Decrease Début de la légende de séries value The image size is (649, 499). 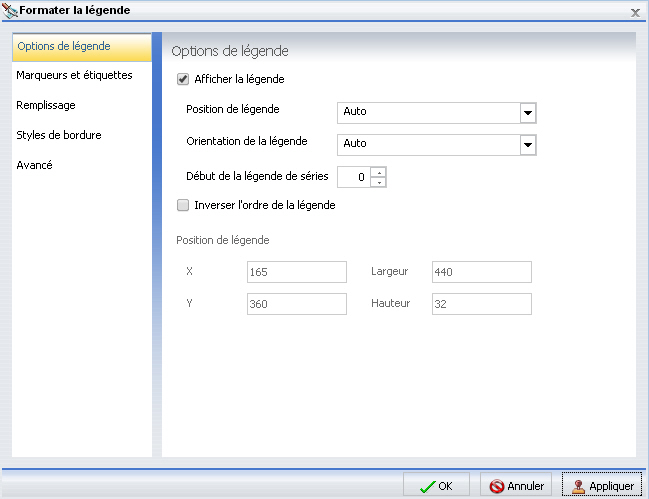point(379,182)
